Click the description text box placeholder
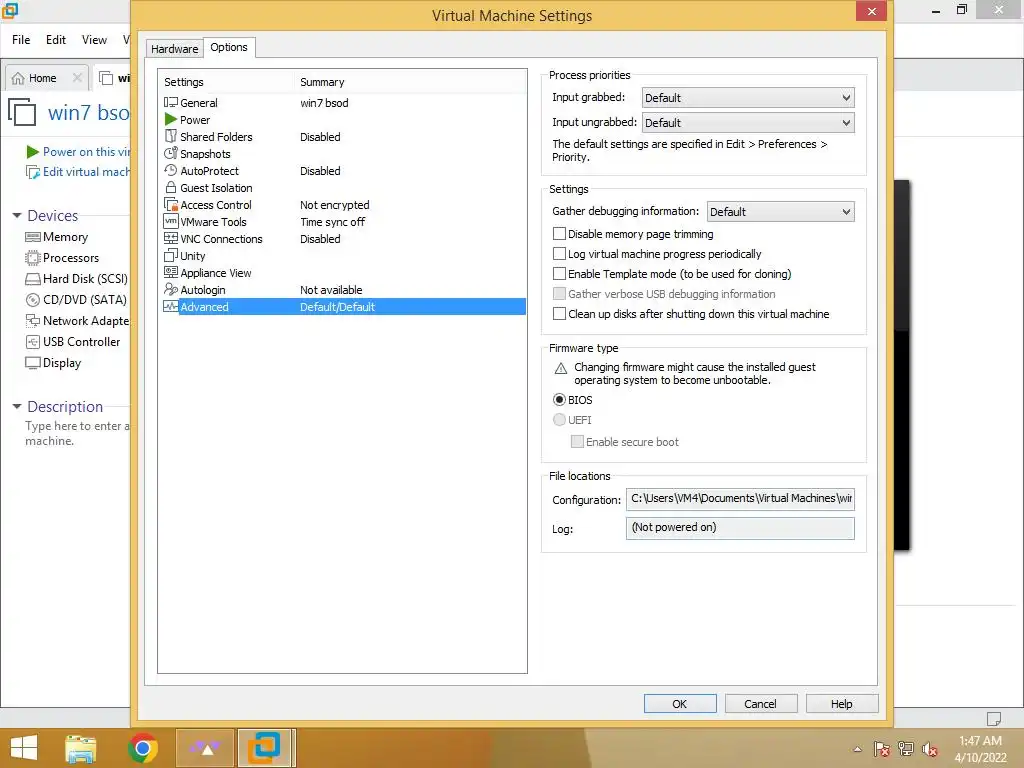 77,434
